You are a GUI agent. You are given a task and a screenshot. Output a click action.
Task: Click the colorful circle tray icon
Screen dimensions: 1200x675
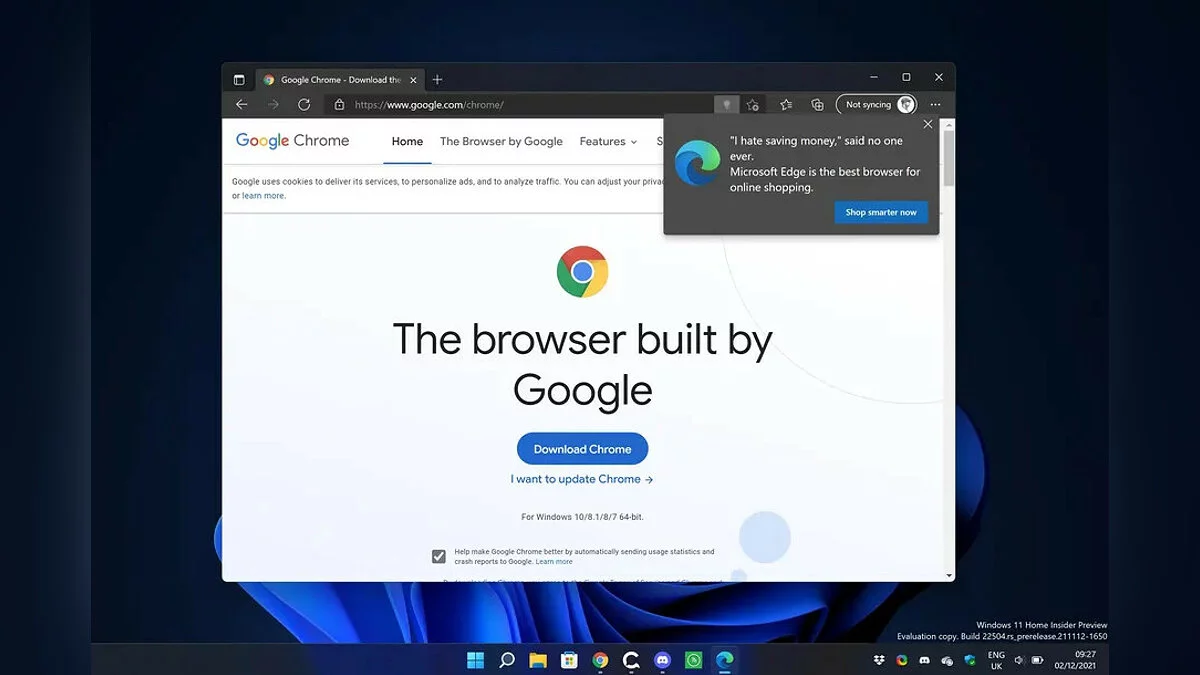pyautogui.click(x=901, y=660)
